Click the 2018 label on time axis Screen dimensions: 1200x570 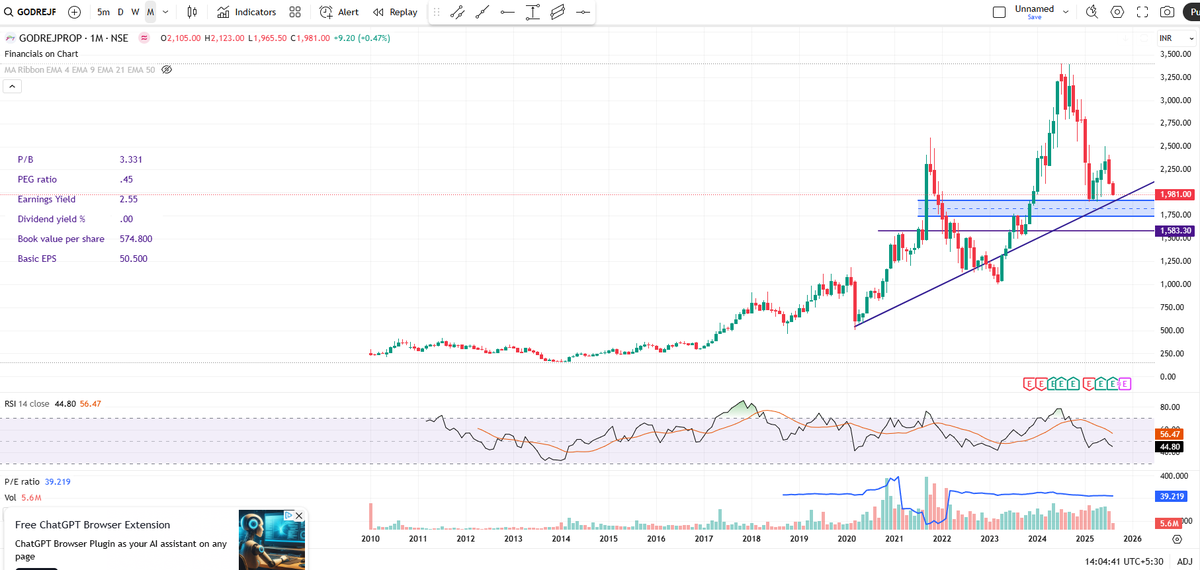751,538
